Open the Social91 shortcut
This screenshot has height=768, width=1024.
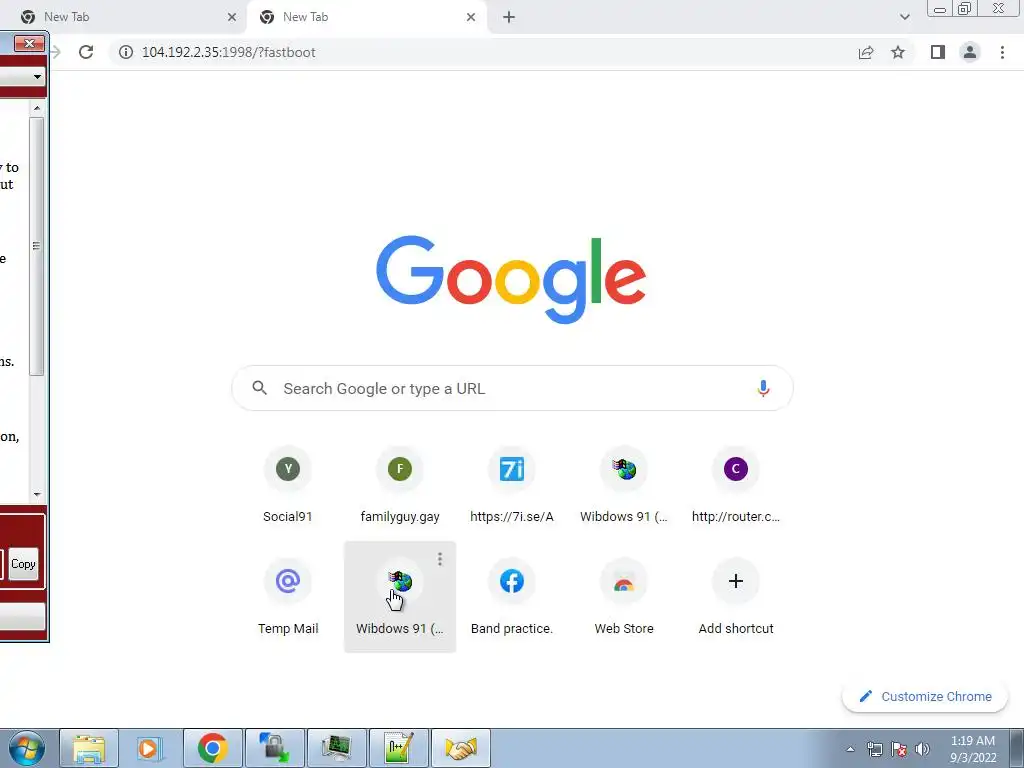[x=287, y=485]
